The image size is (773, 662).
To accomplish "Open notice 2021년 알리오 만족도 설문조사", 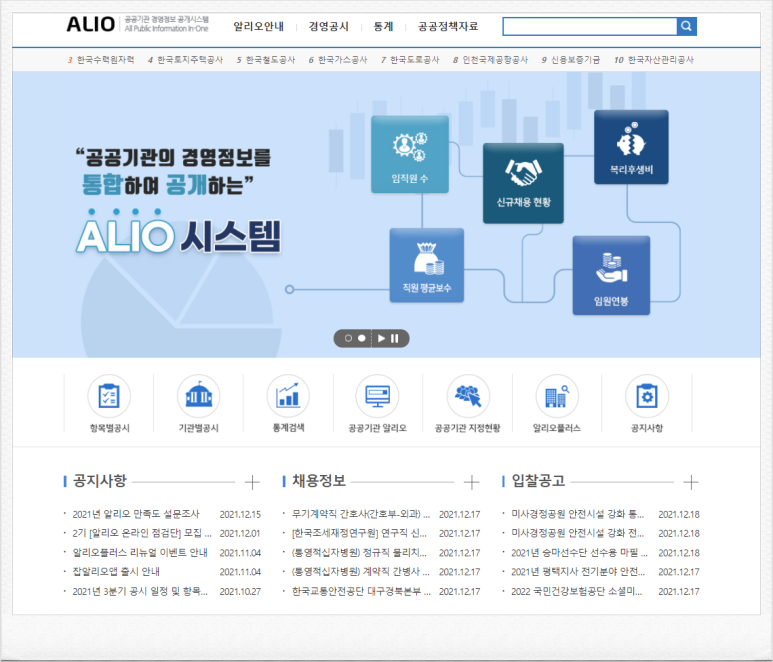I will pos(136,514).
